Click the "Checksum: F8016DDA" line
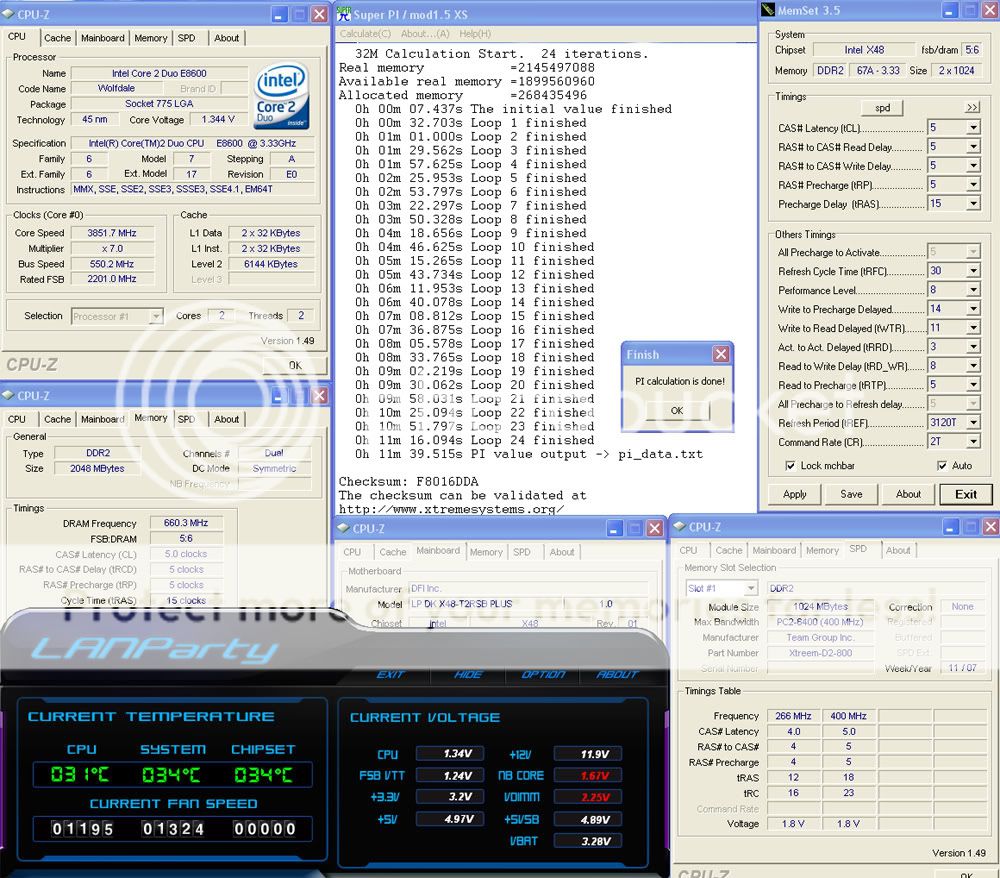 pos(408,481)
